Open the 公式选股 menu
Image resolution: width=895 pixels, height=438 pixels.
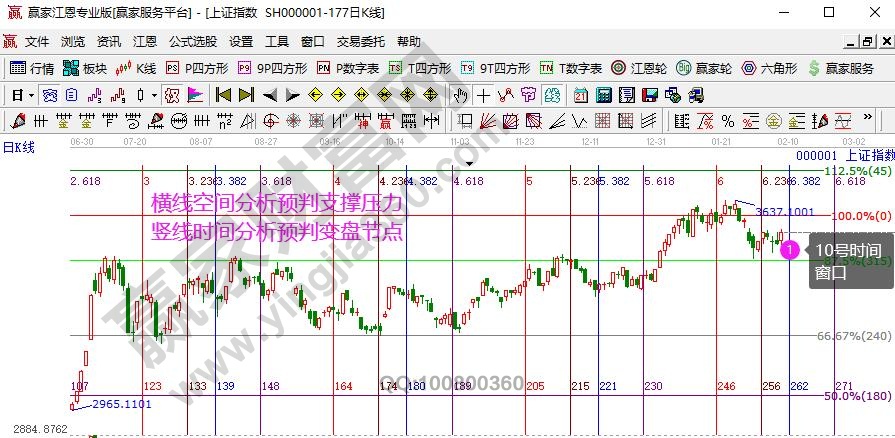pyautogui.click(x=192, y=42)
